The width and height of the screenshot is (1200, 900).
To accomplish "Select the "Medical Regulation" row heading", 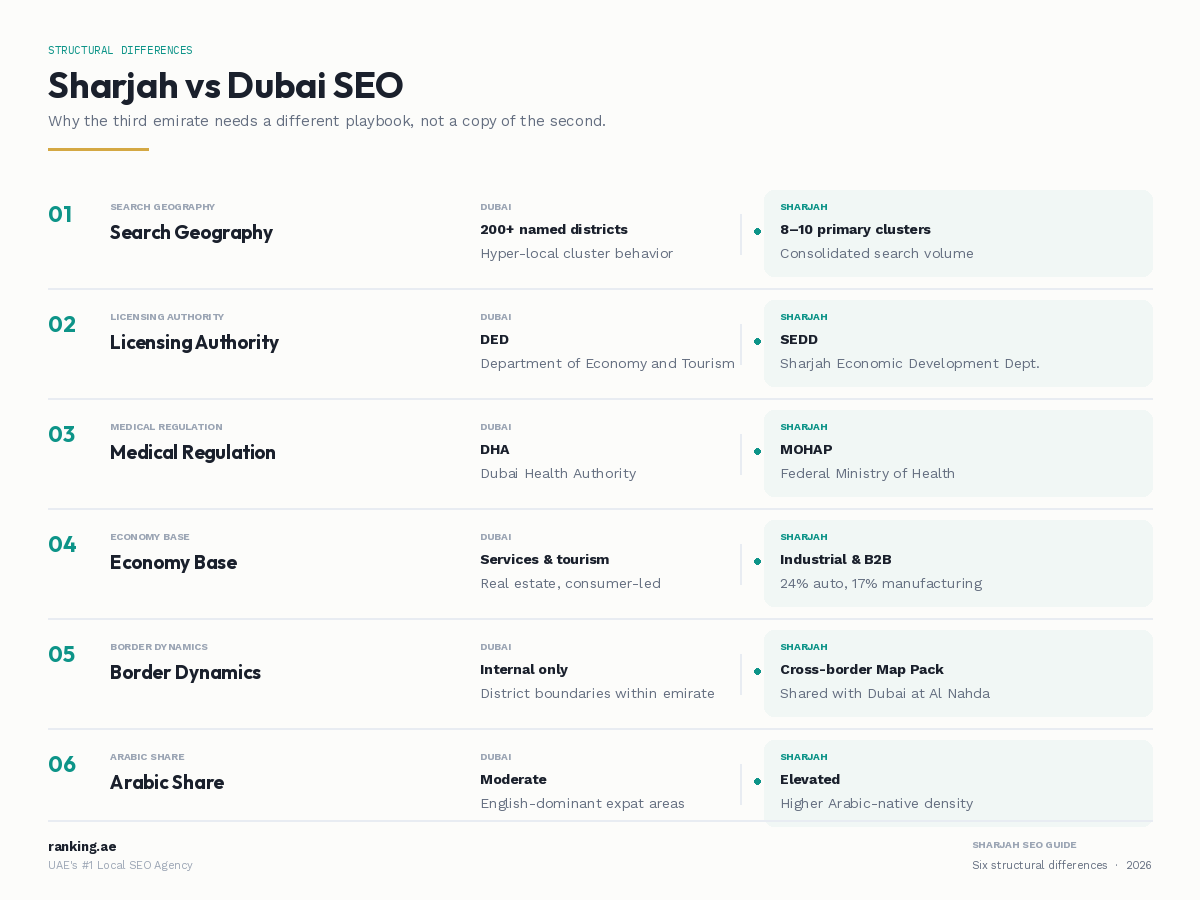I will click(x=192, y=452).
